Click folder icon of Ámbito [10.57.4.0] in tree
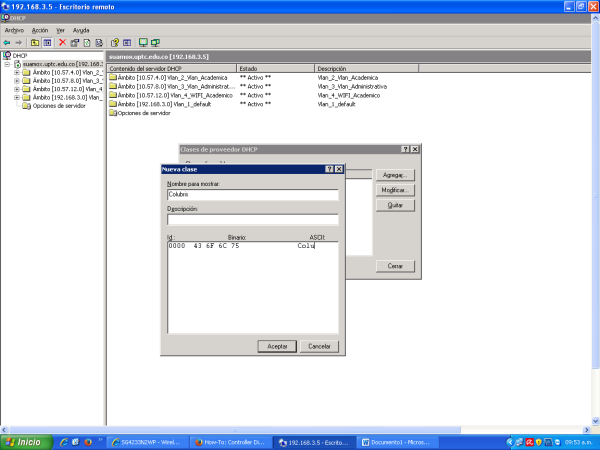 coord(26,72)
